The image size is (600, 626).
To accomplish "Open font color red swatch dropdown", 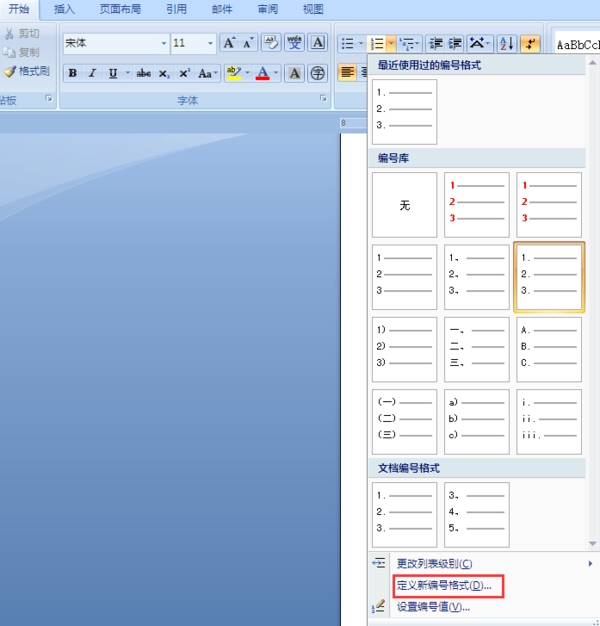I will [x=275, y=73].
